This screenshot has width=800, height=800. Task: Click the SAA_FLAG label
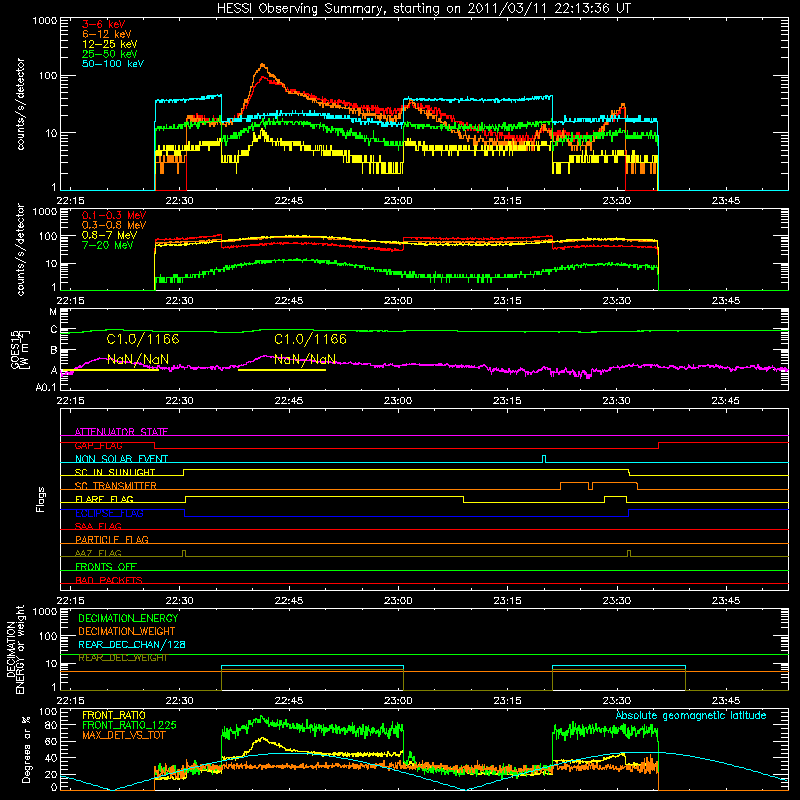tap(98, 526)
